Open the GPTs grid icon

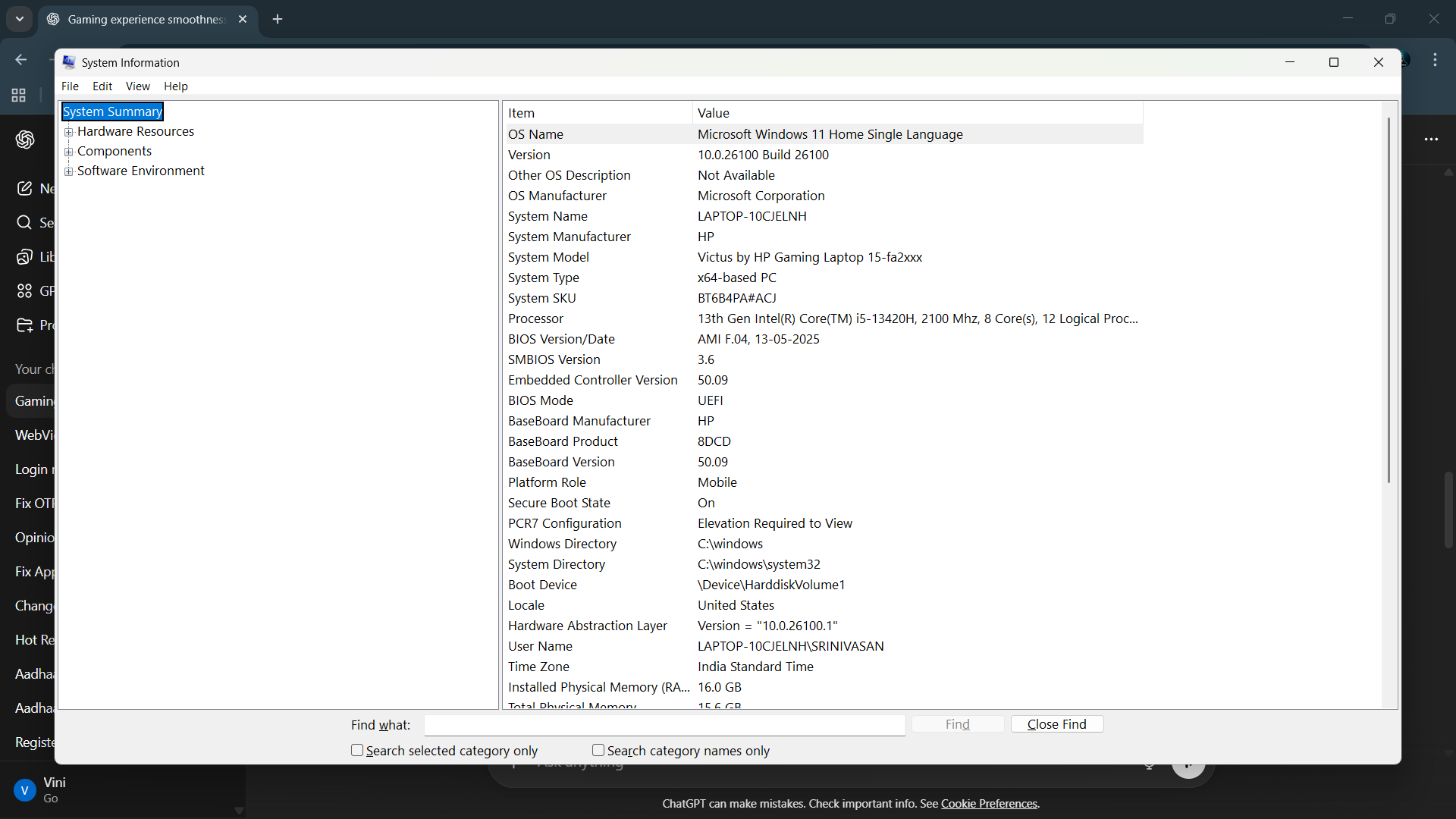tap(24, 291)
